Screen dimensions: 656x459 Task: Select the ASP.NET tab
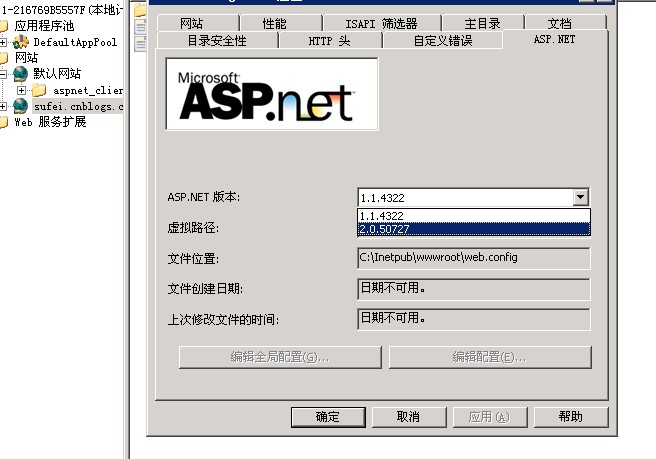tap(555, 39)
